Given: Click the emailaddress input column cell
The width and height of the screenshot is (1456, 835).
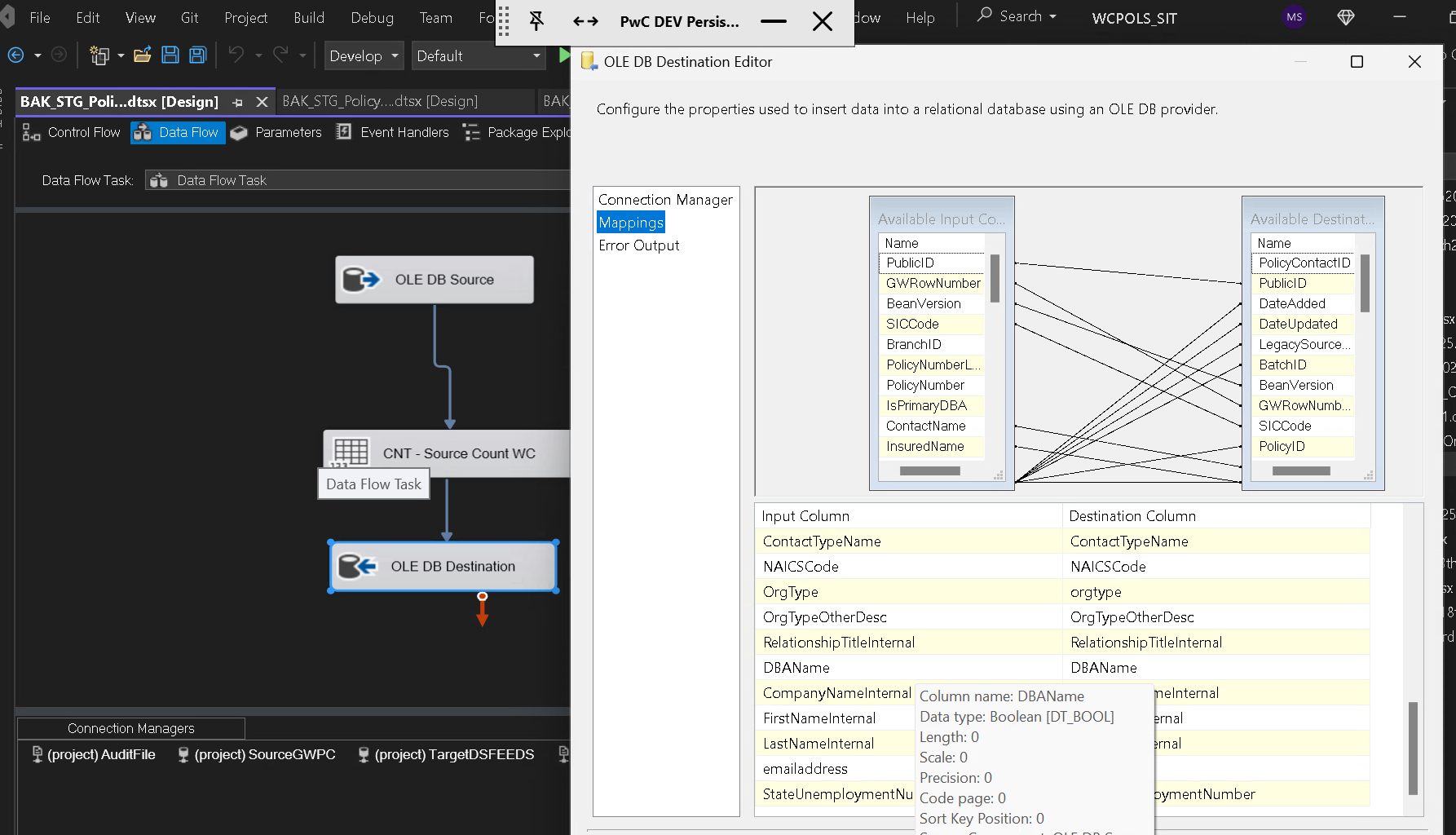Looking at the screenshot, I should tap(836, 769).
